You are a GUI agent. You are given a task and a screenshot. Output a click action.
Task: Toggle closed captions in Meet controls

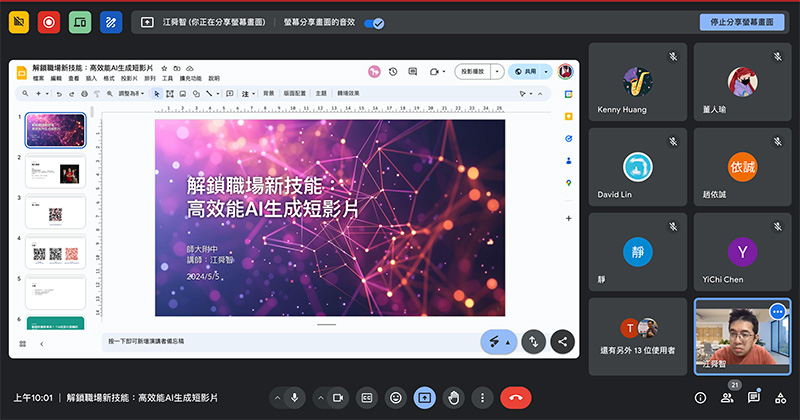367,398
